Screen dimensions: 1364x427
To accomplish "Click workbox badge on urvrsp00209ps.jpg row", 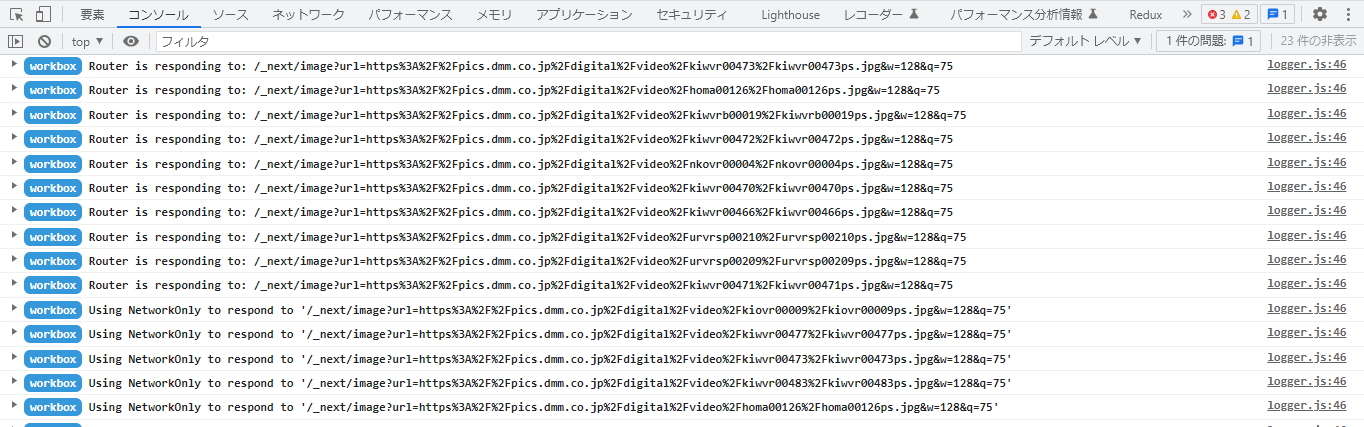I will point(53,261).
